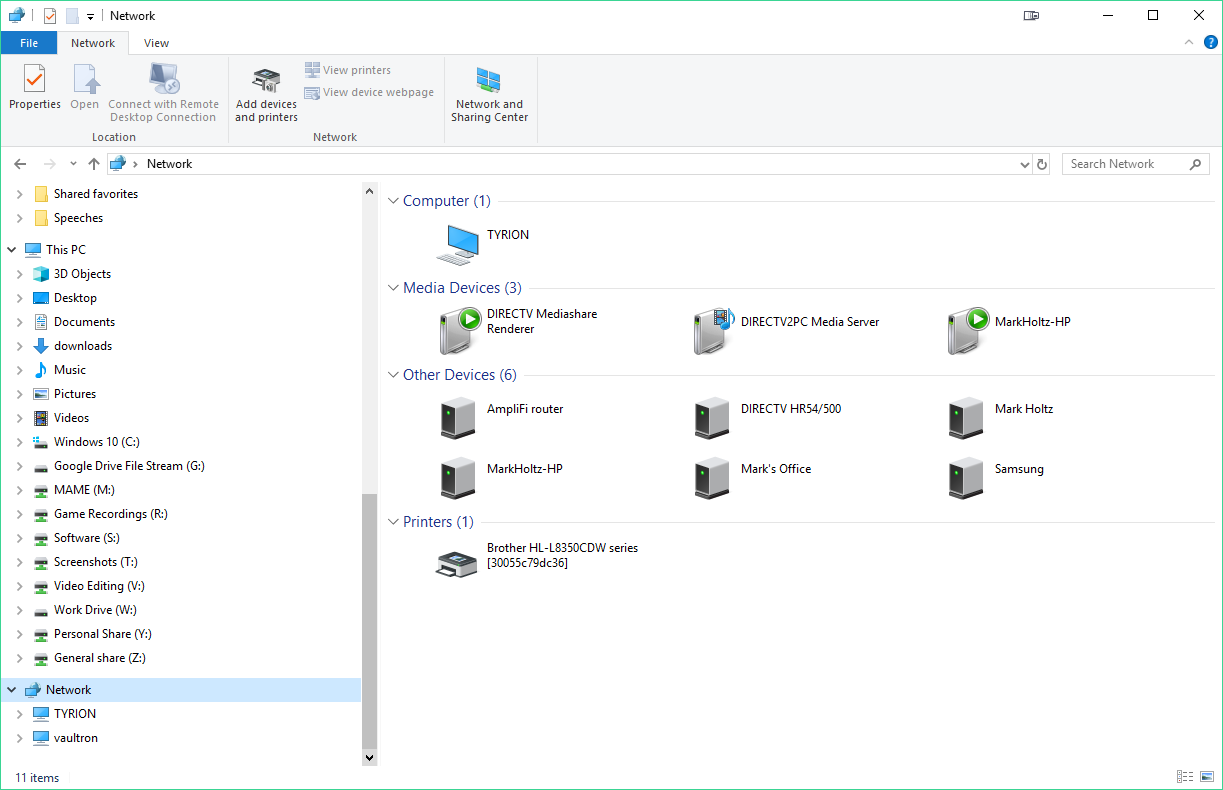This screenshot has width=1223, height=790.
Task: Open Speeches folder in sidebar
Action: (x=79, y=218)
